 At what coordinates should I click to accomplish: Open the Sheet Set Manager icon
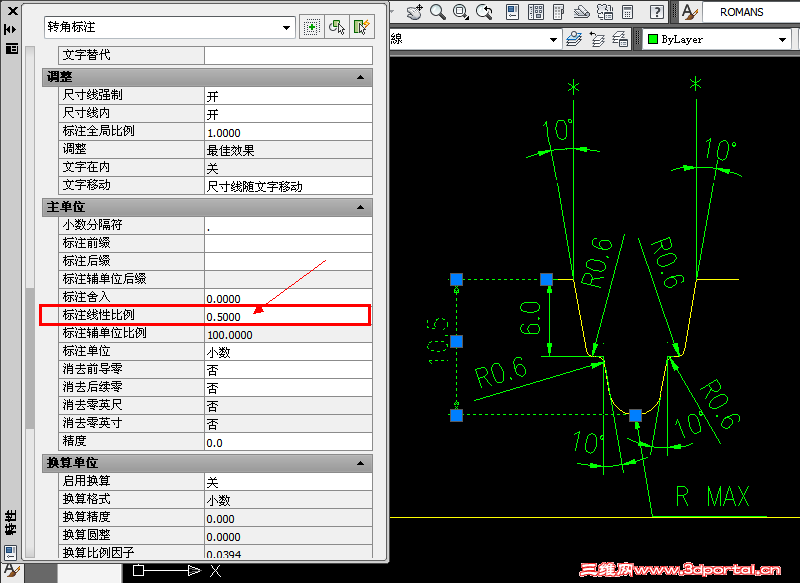click(582, 12)
